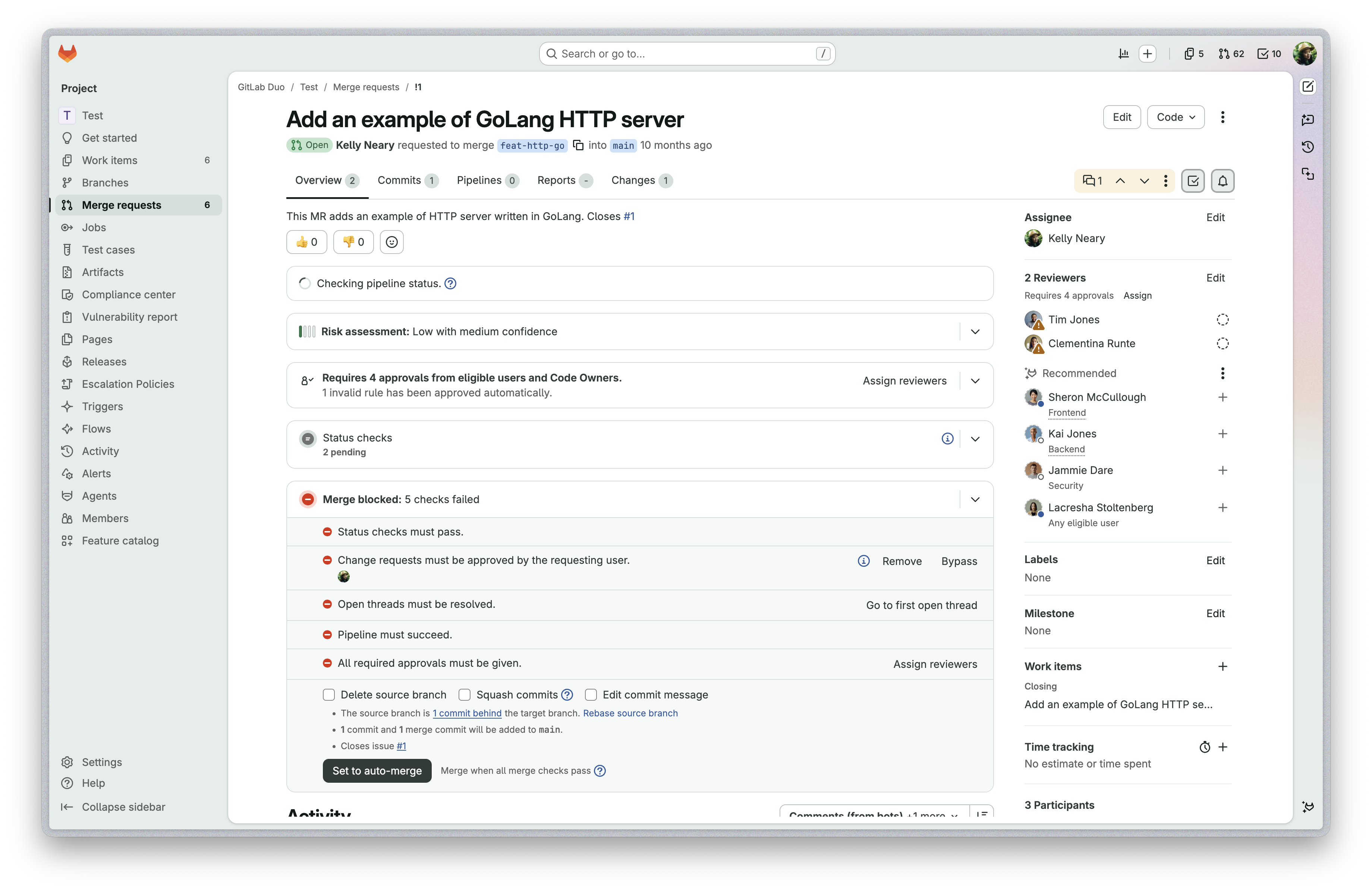
Task: Open merge requests counter showing 62
Action: [x=1231, y=54]
